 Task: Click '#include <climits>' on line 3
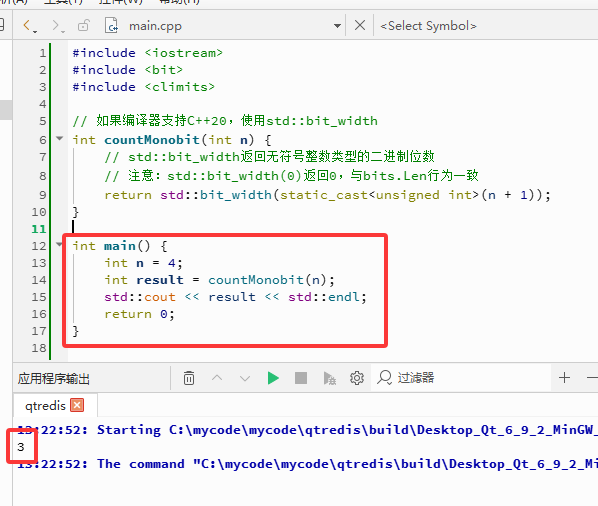143,87
